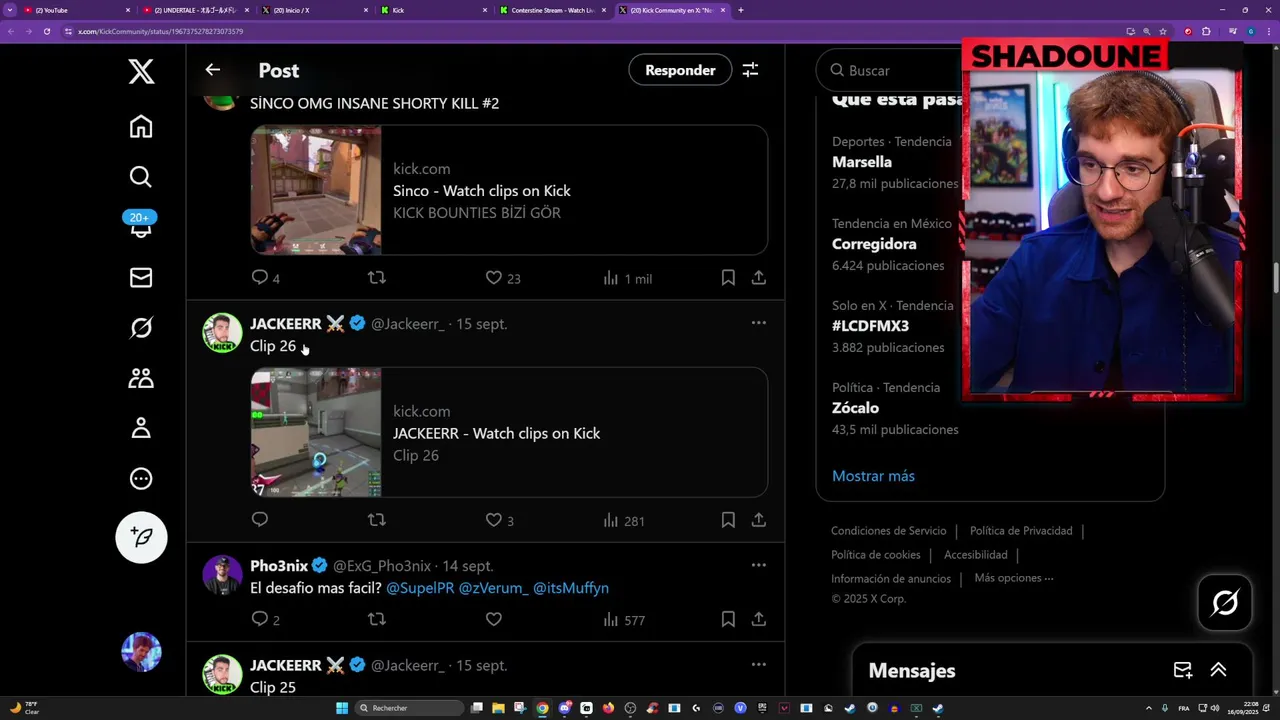Open Notifications bell with 20+ badge
1280x720 pixels.
pos(140,225)
